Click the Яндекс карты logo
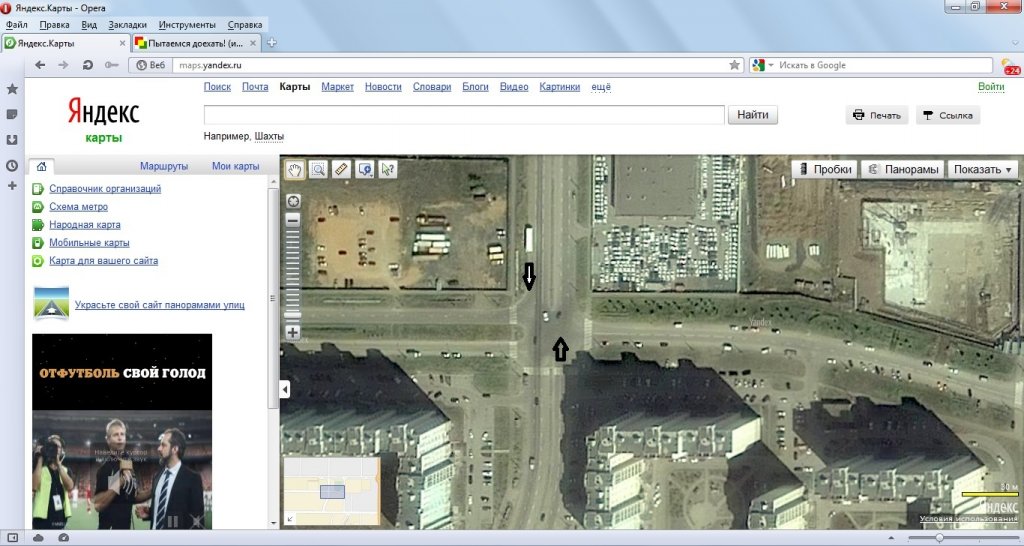Image resolution: width=1024 pixels, height=546 pixels. coord(103,119)
